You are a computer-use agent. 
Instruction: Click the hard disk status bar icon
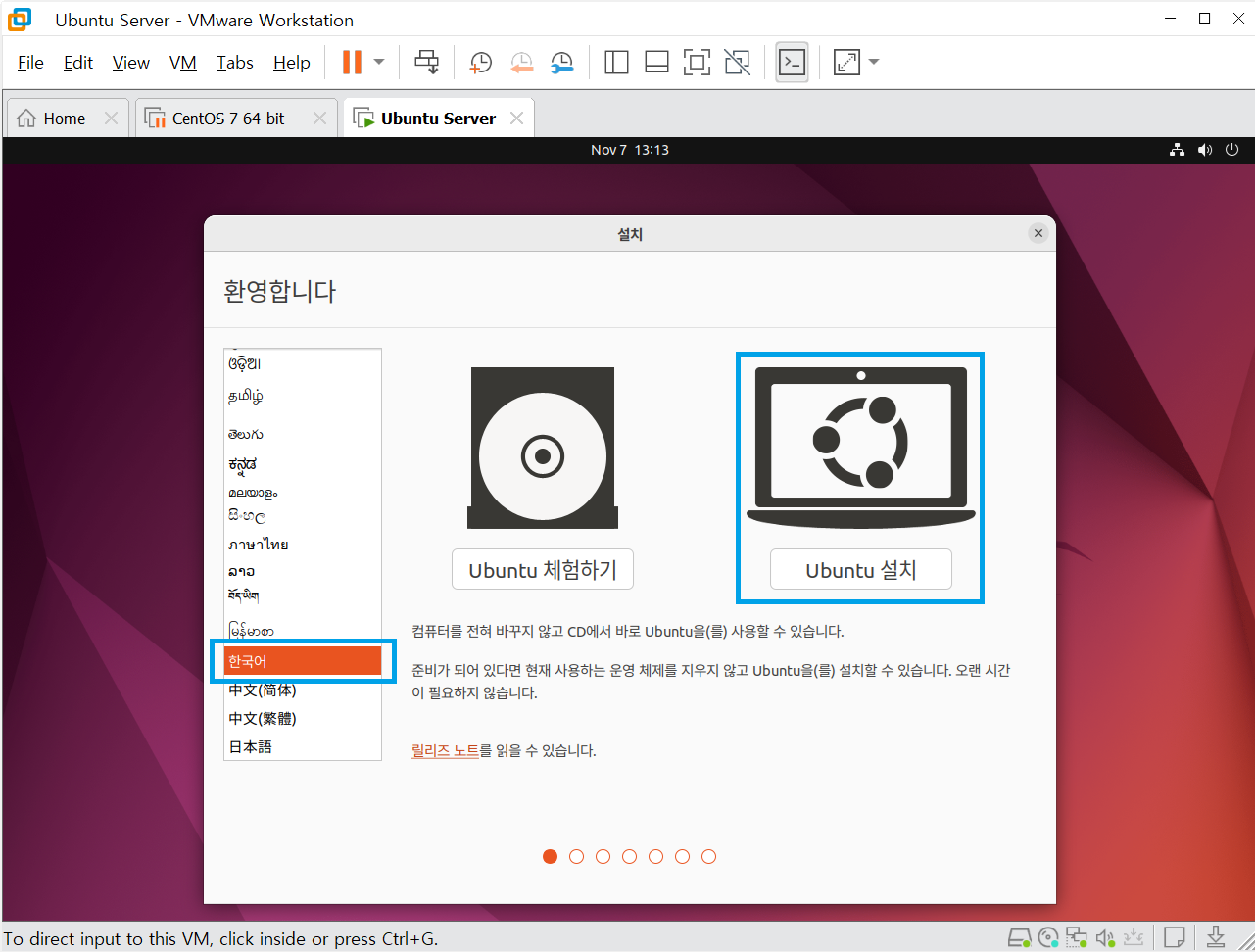point(1020,938)
